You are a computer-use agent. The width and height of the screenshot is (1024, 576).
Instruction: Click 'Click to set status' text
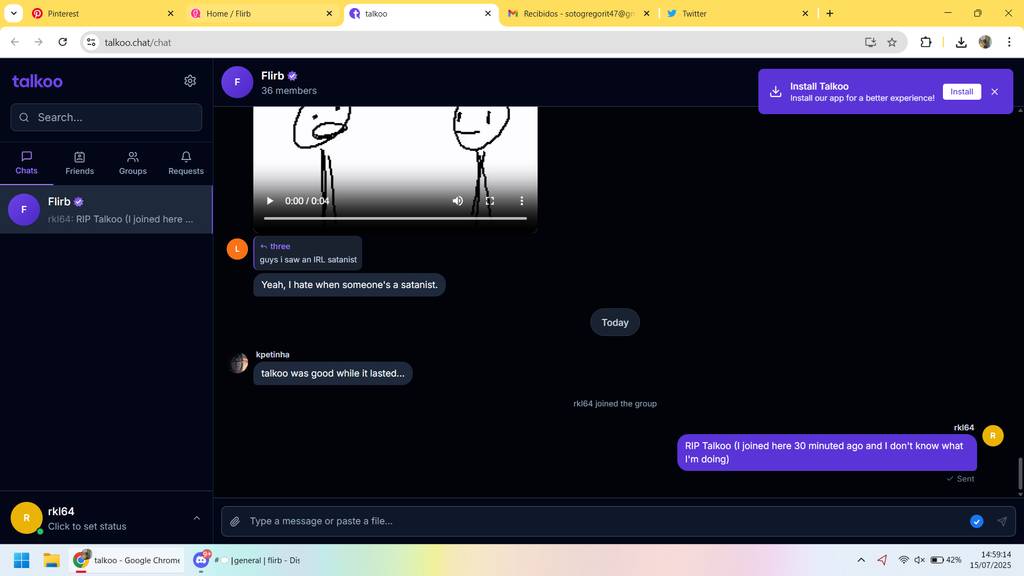click(87, 526)
